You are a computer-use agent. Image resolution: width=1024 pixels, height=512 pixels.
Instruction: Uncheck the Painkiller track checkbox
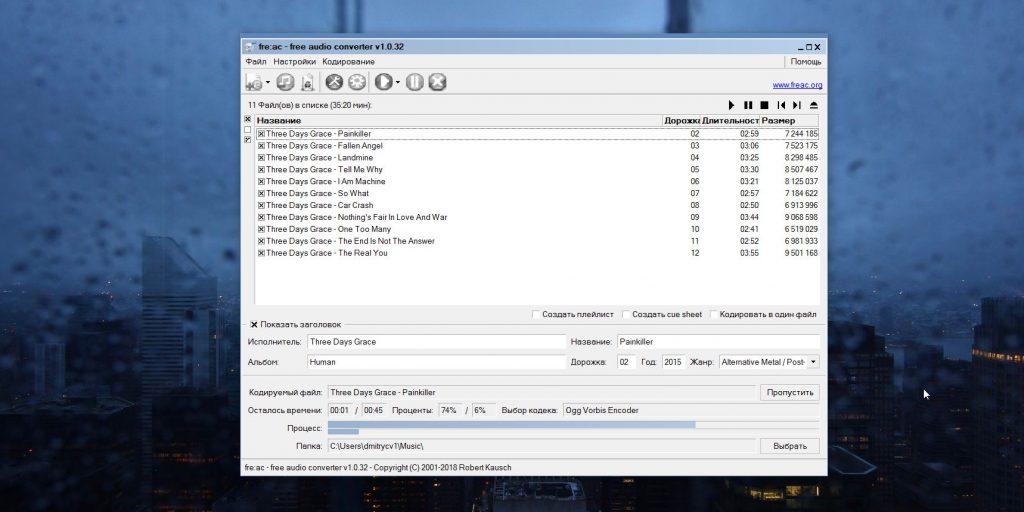tap(261, 134)
